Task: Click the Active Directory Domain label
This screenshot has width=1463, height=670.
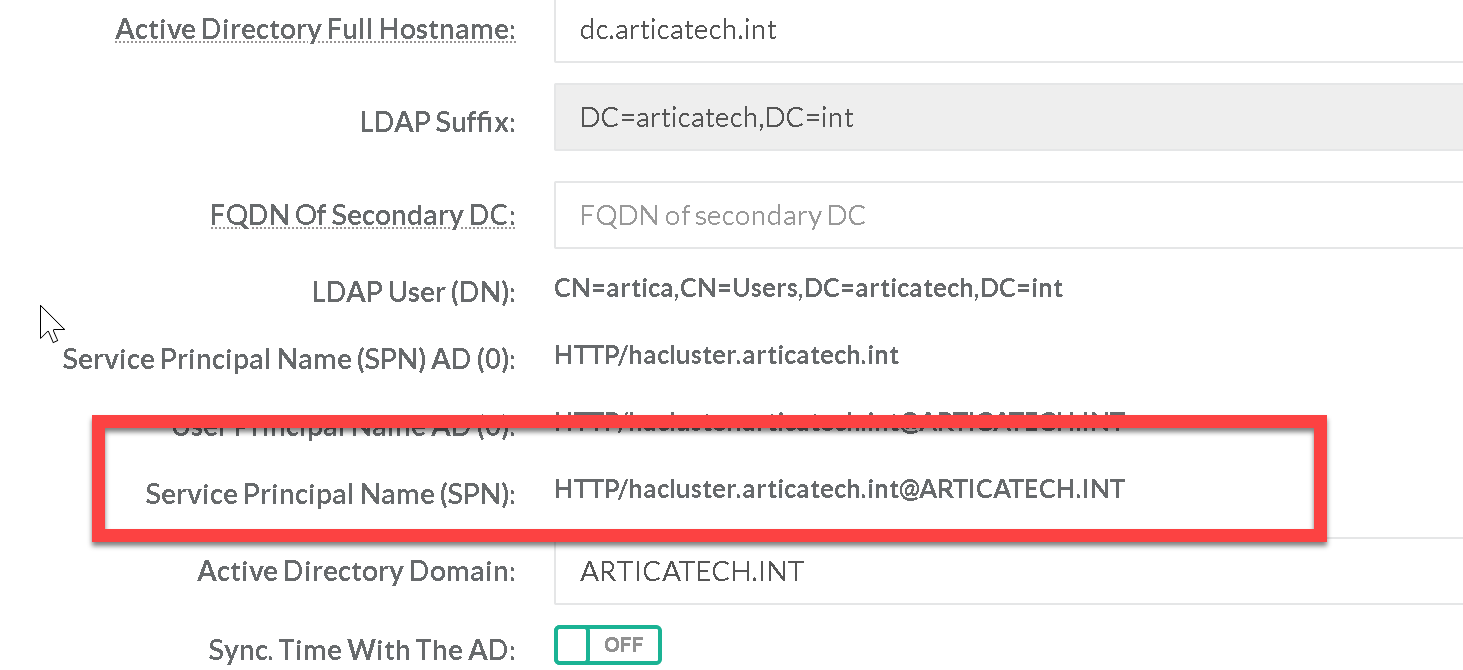Action: click(x=356, y=572)
